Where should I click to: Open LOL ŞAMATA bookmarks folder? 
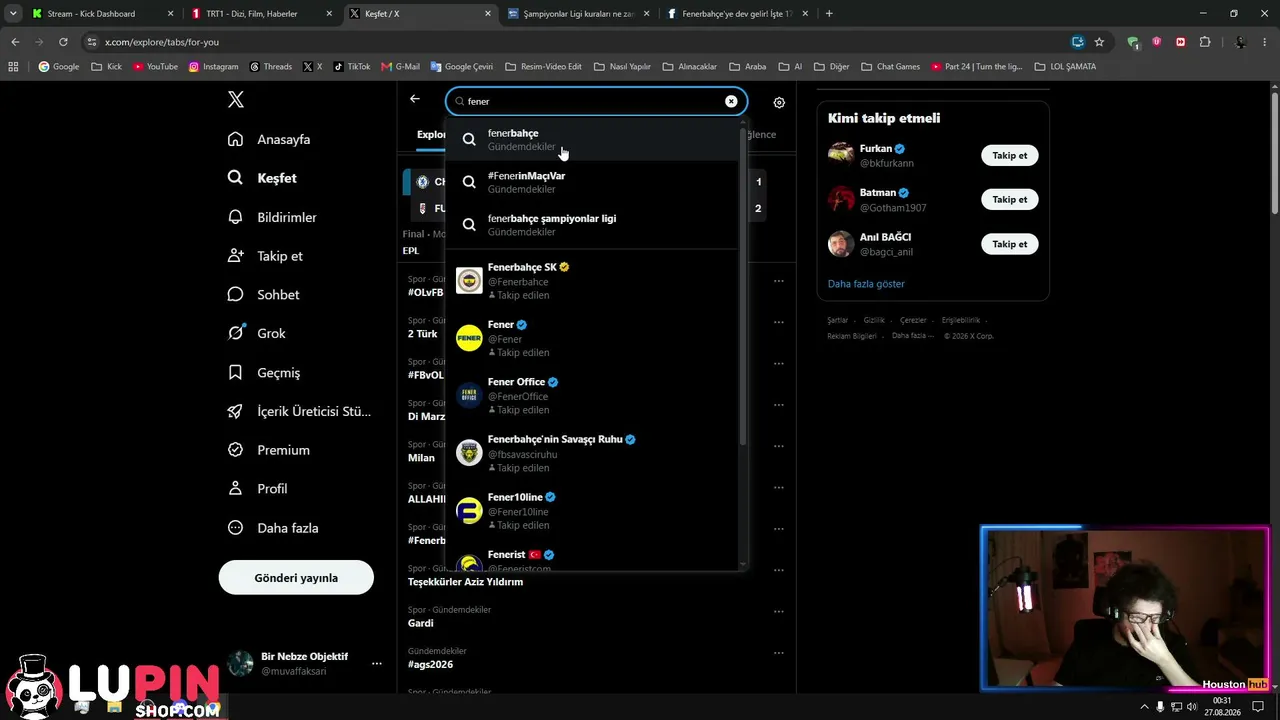[x=1065, y=67]
